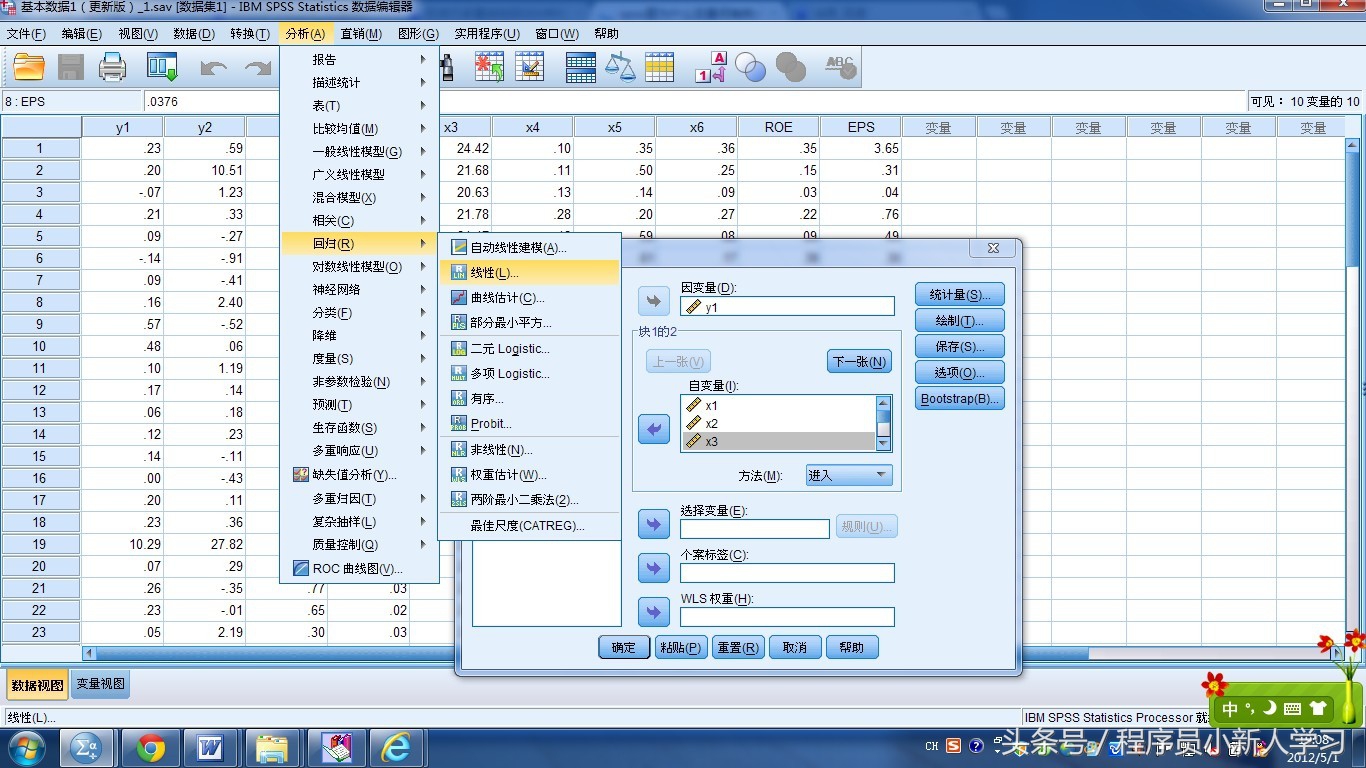
Task: Click the 统计量(S)... button
Action: click(x=960, y=294)
